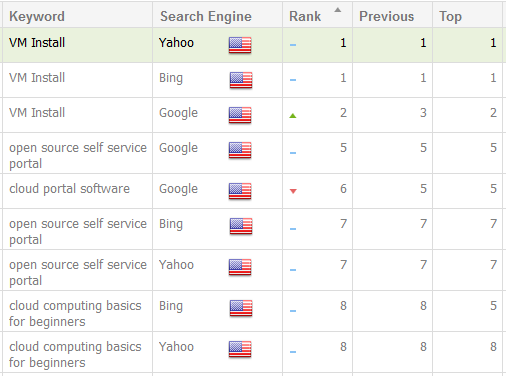This screenshot has height=376, width=506.
Task: Click the US flag for Yahoo cloud computing basics
Action: pos(240,349)
